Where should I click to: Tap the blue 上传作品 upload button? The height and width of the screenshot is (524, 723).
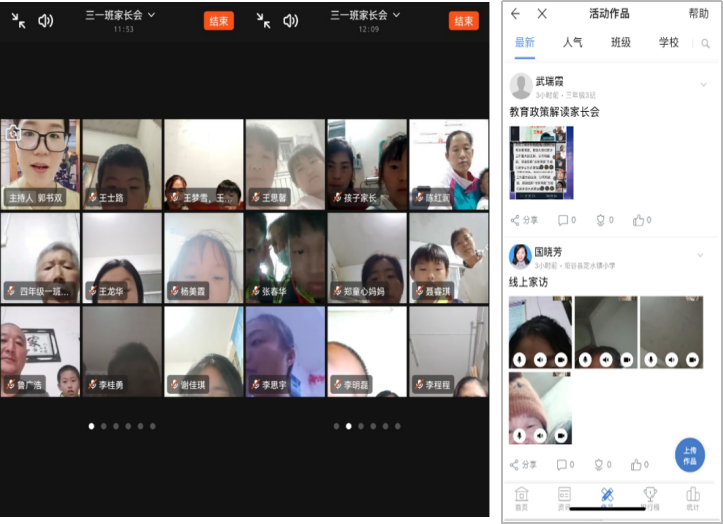(x=690, y=455)
